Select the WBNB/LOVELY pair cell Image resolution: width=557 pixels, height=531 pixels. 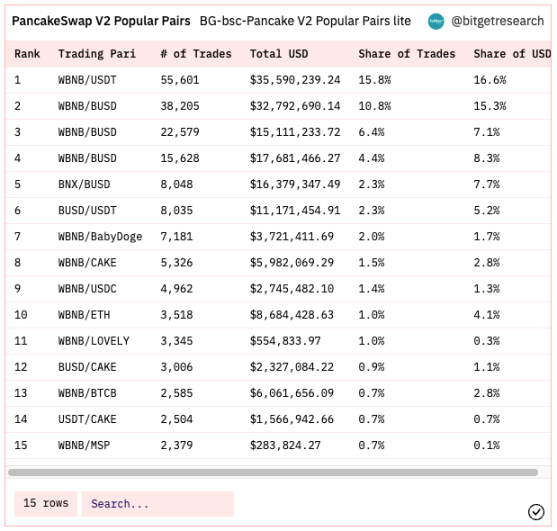(x=94, y=341)
